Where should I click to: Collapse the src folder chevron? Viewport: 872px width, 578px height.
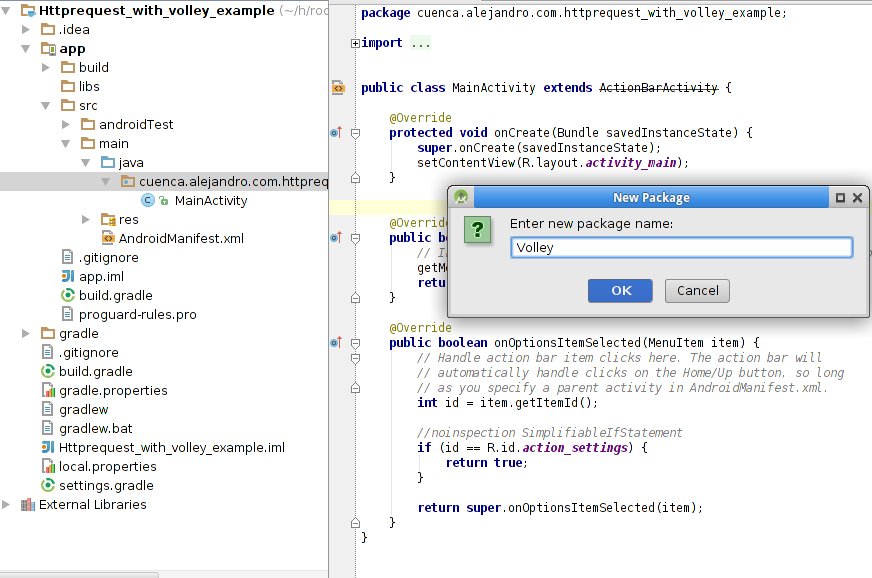tap(45, 105)
